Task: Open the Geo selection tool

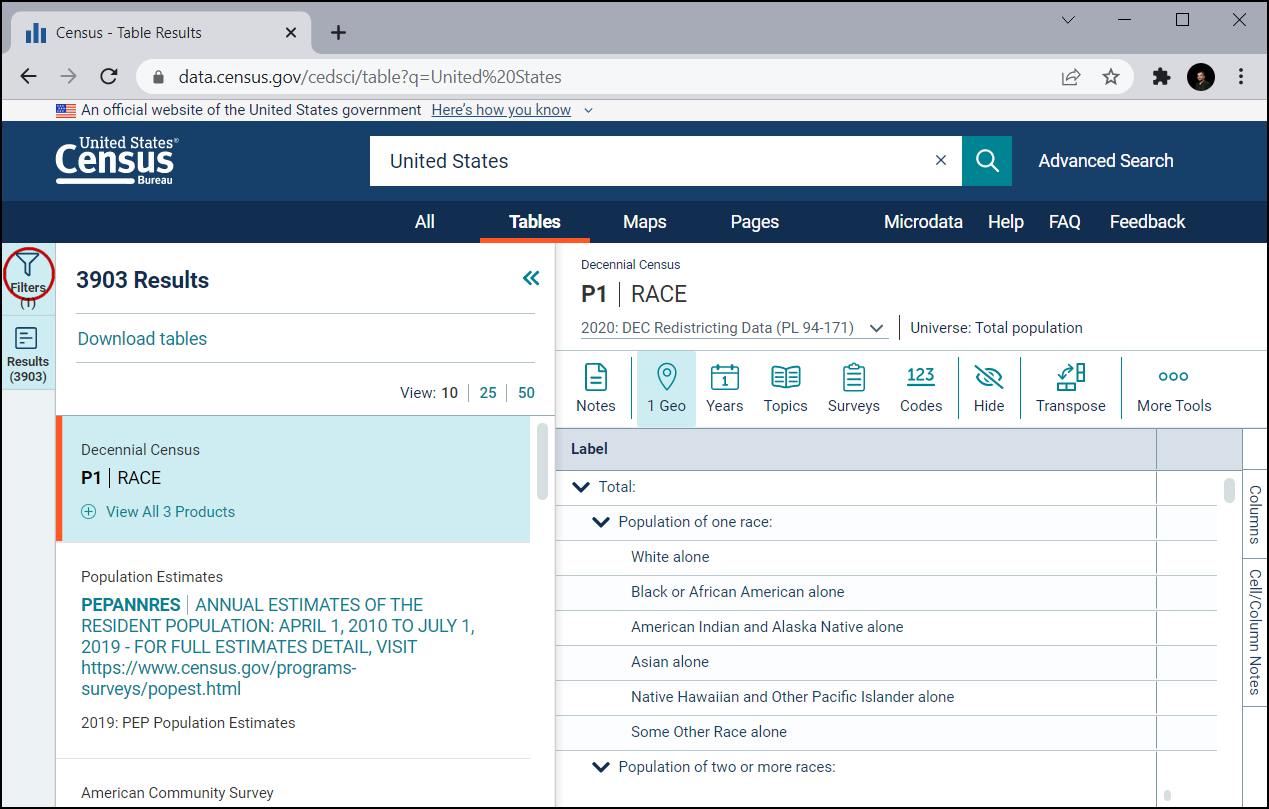Action: 666,388
